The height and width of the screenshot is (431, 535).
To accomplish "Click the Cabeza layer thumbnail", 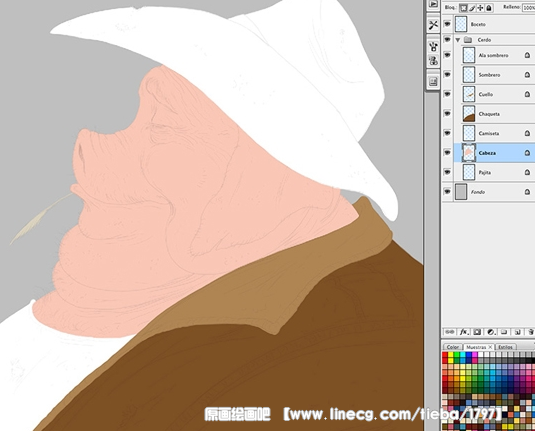I will pyautogui.click(x=469, y=153).
